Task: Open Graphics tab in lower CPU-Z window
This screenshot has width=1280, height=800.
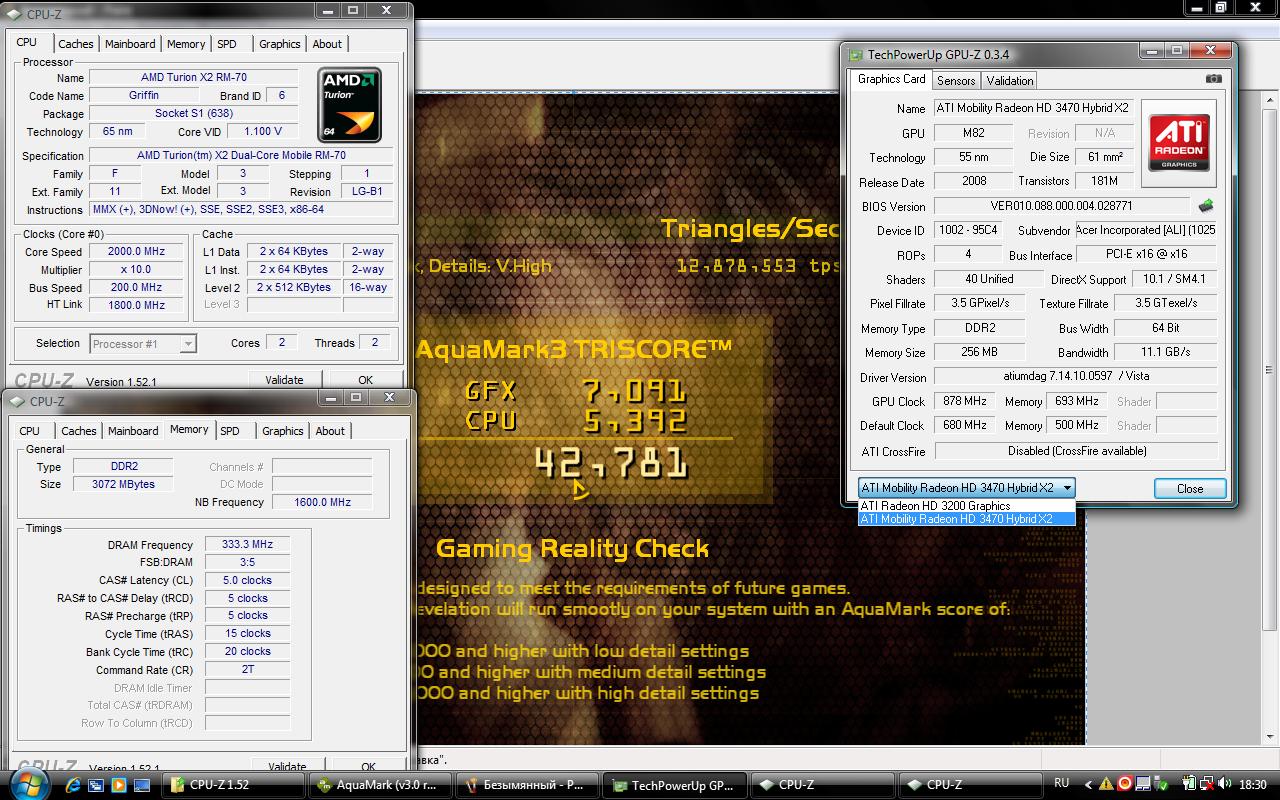Action: [283, 431]
